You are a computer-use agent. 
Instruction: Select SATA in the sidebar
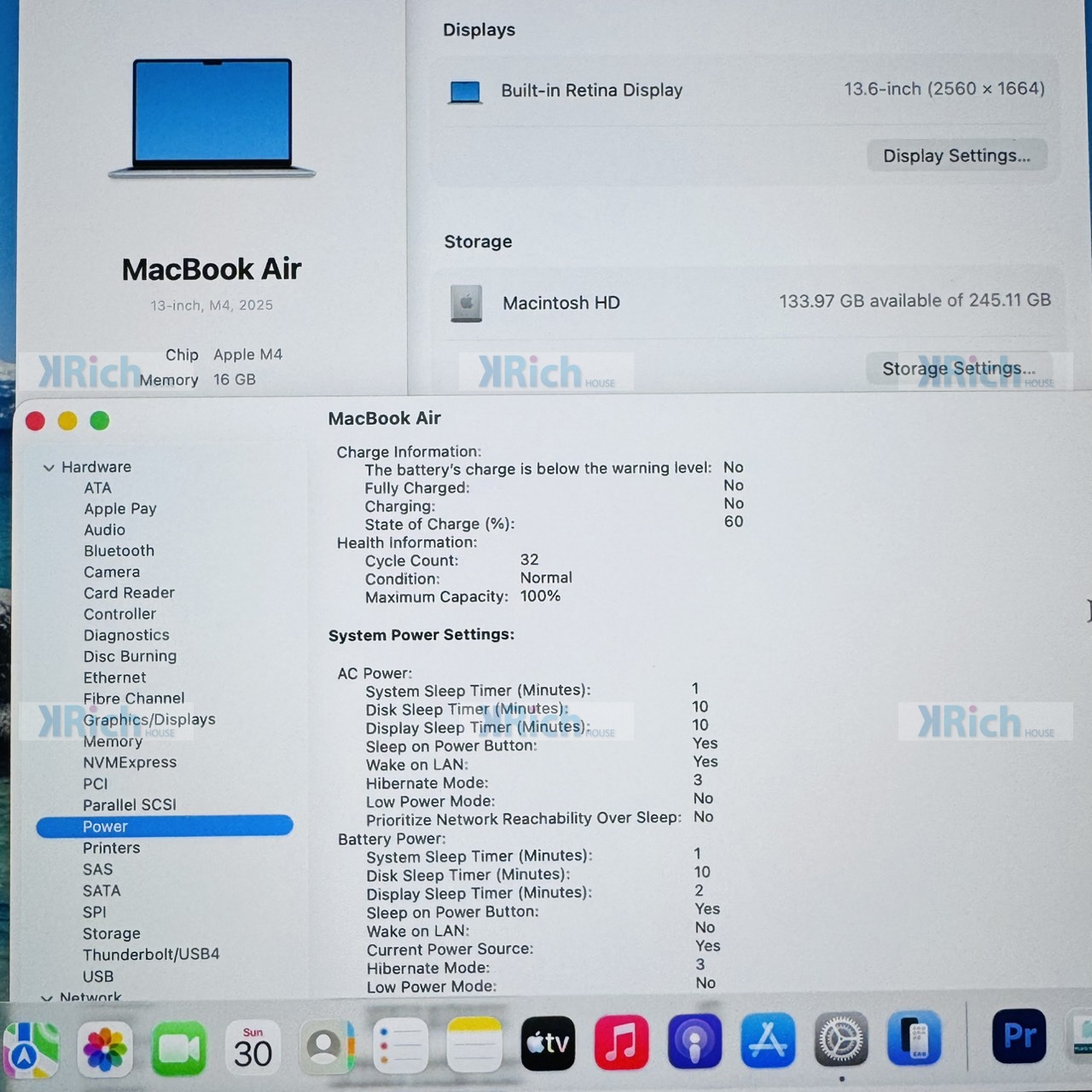[x=102, y=891]
